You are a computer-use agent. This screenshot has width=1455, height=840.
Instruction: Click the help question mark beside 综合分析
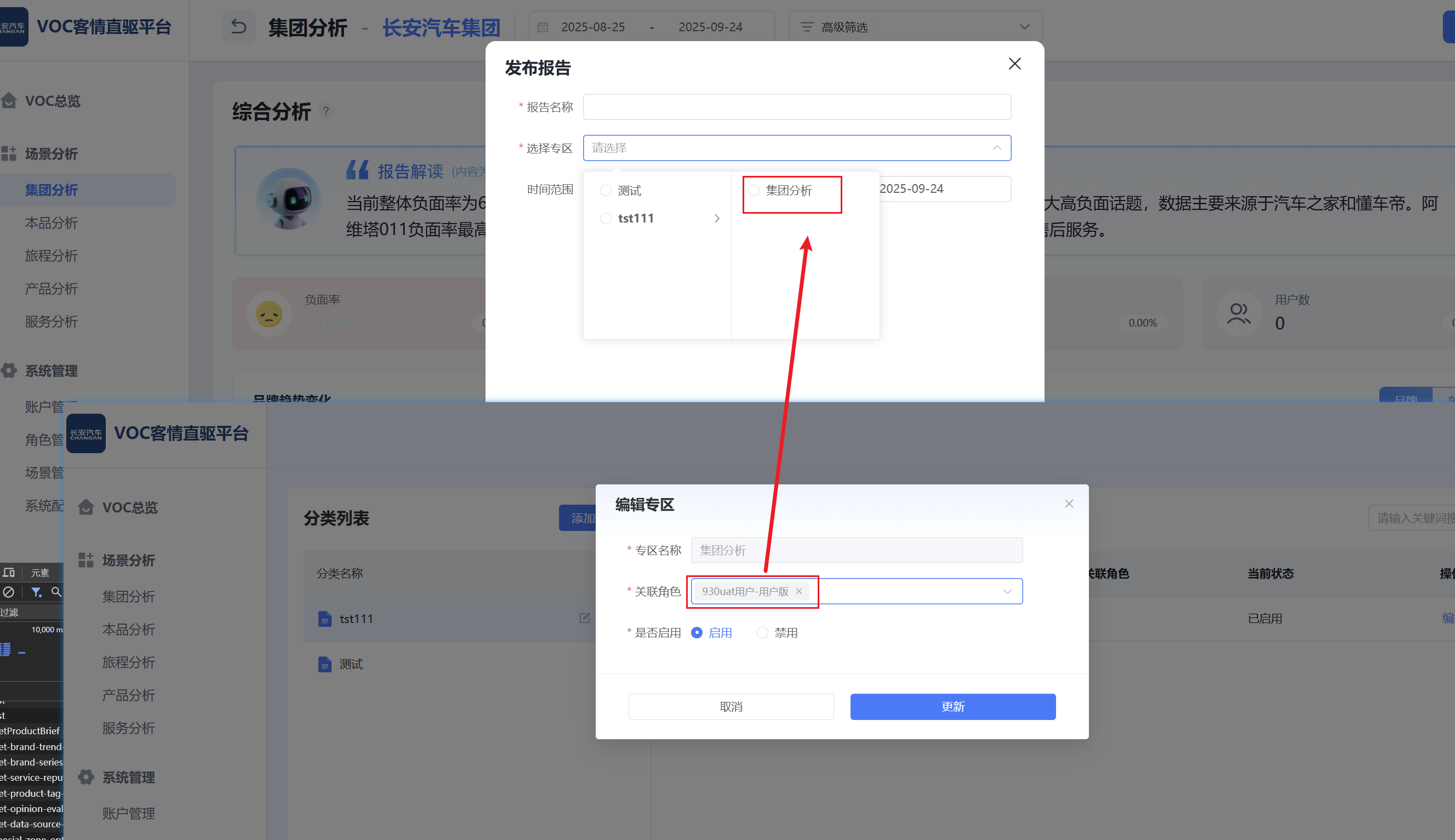(326, 111)
